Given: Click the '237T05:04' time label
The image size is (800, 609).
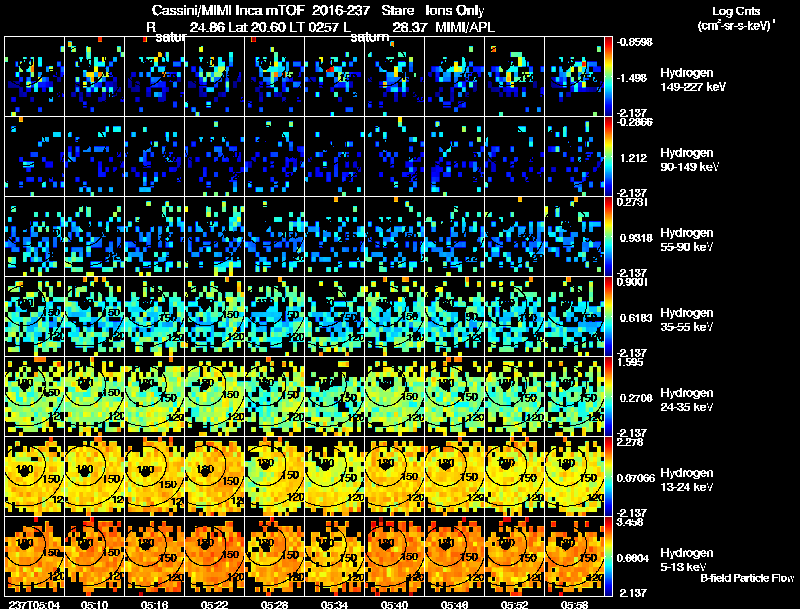Looking at the screenshot, I should tap(34, 604).
